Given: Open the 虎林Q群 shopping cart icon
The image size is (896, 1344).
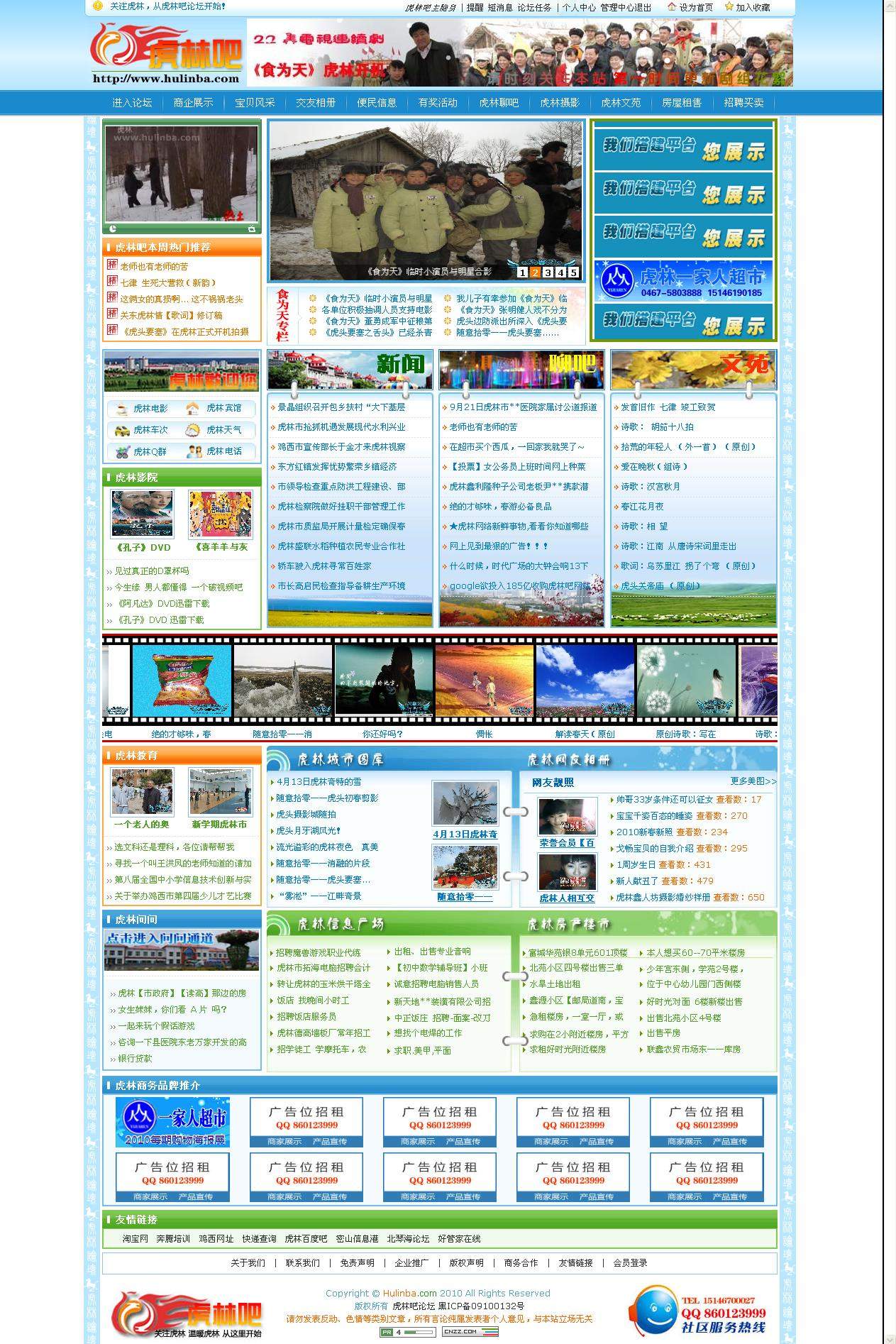Looking at the screenshot, I should click(122, 451).
